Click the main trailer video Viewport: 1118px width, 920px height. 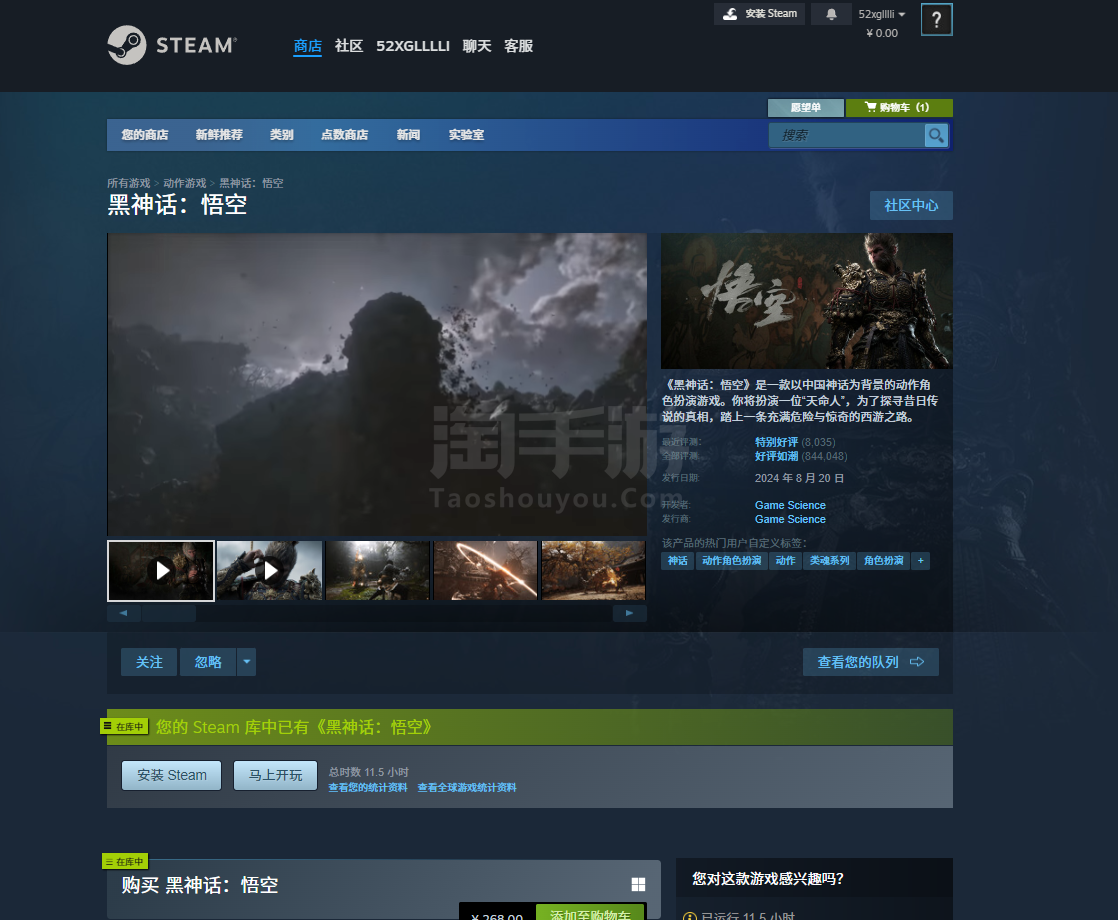pos(376,384)
